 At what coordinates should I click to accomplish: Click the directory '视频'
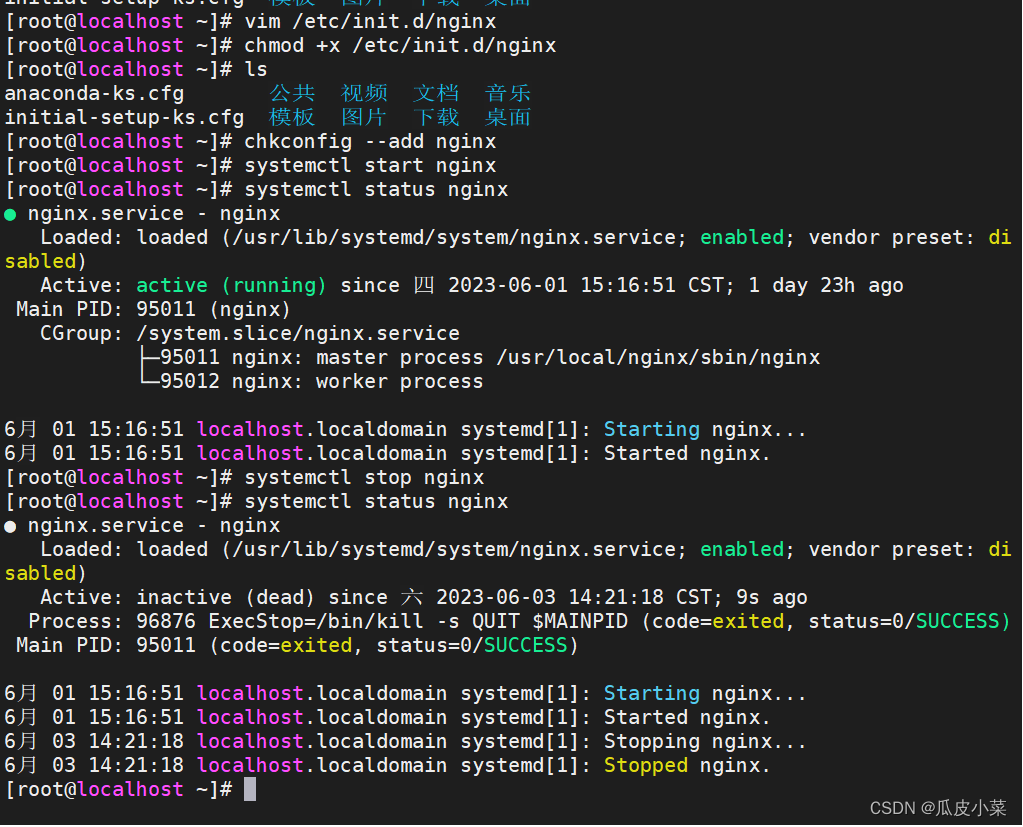point(364,93)
